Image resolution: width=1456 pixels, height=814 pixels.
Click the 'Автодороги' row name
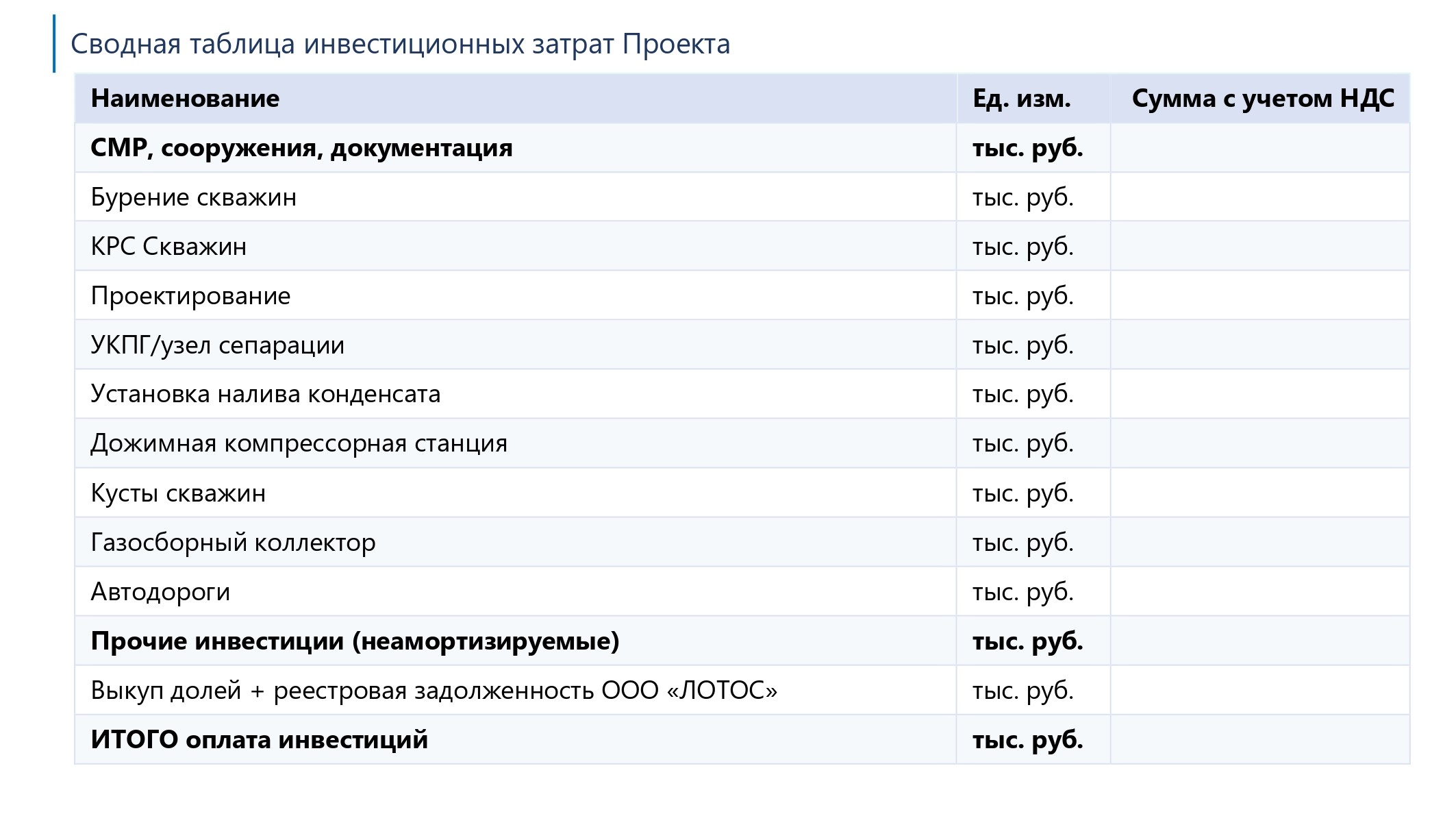pos(160,592)
